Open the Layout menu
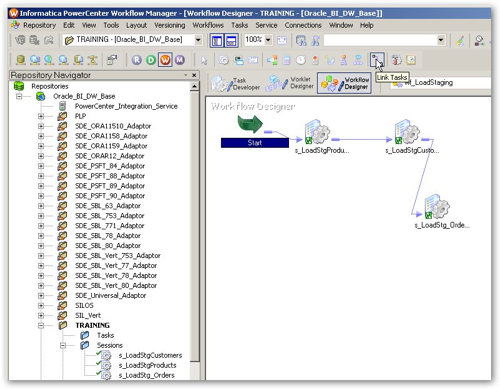Viewport: 500px width, 389px height. click(x=136, y=25)
